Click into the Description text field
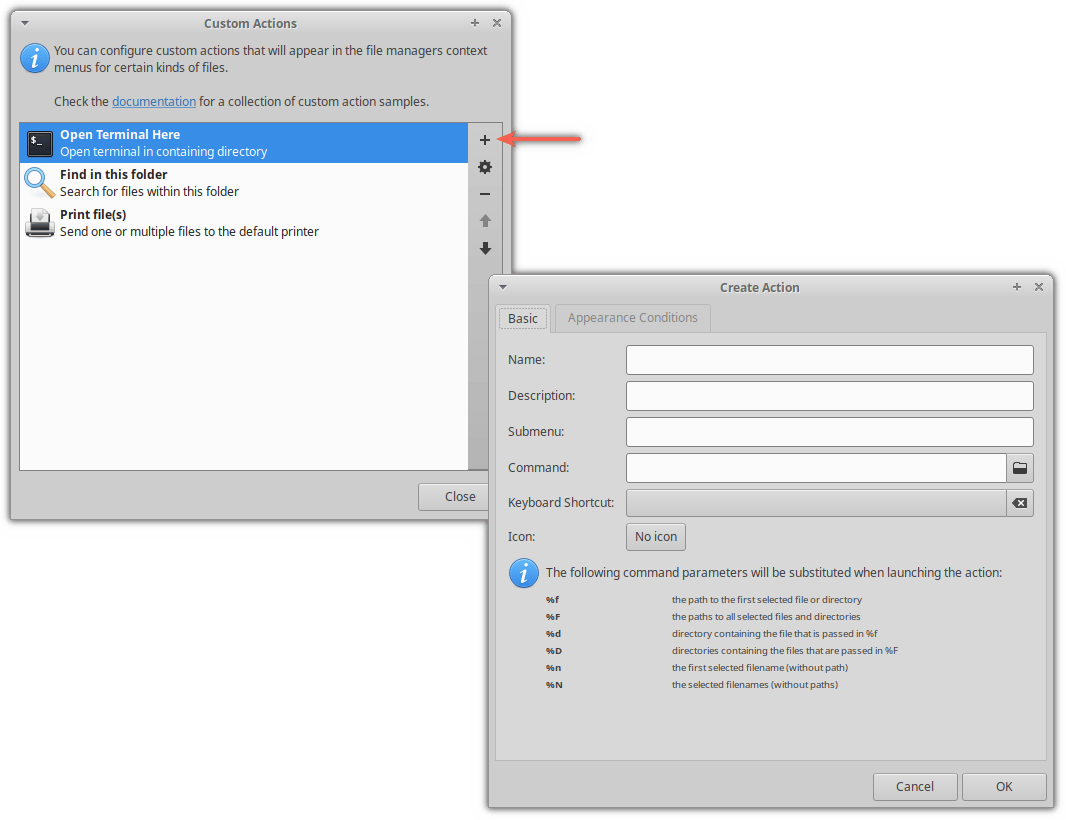The height and width of the screenshot is (820, 1066). [x=829, y=396]
